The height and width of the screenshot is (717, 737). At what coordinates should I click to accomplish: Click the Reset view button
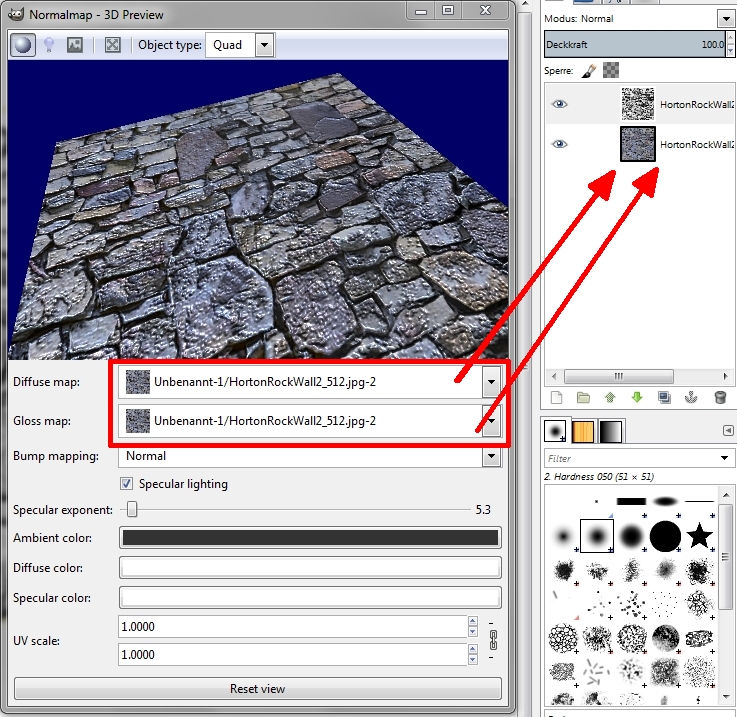[258, 689]
